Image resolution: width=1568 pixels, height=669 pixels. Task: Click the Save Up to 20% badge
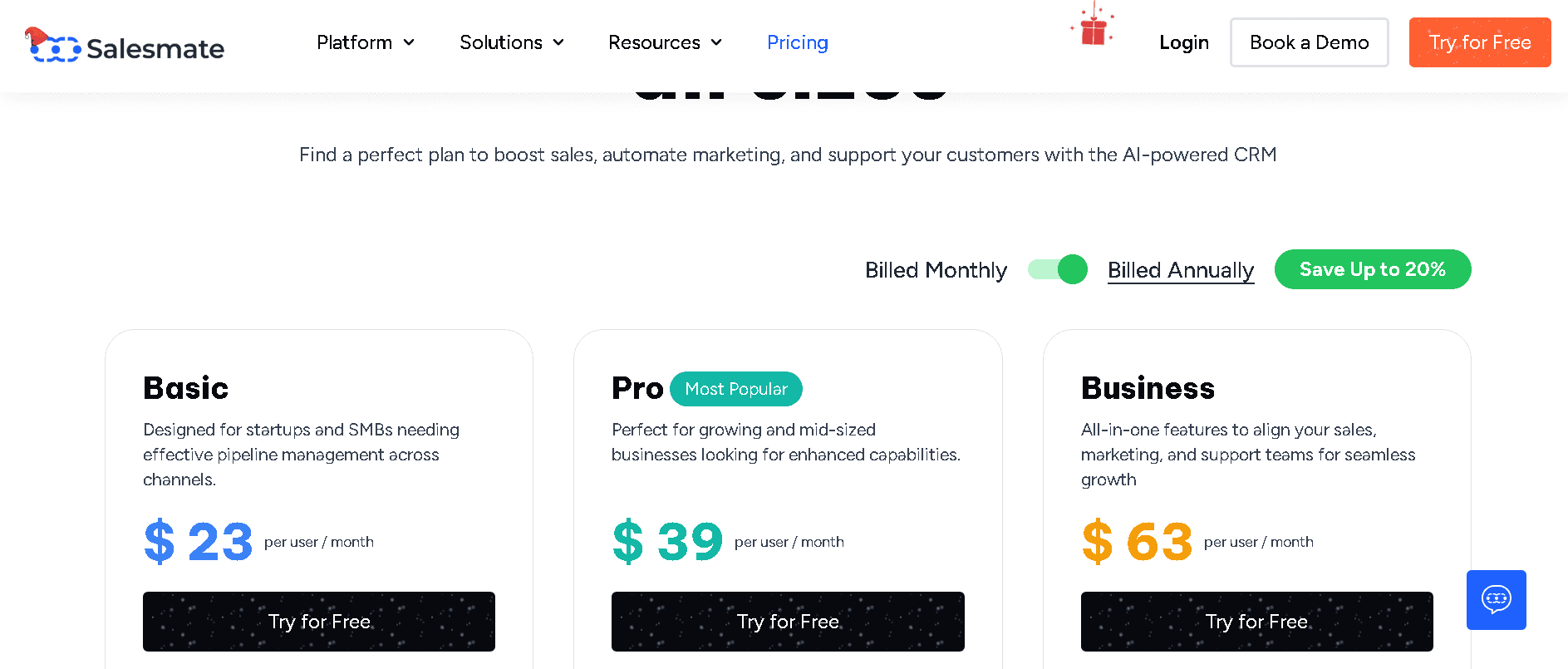click(1372, 269)
